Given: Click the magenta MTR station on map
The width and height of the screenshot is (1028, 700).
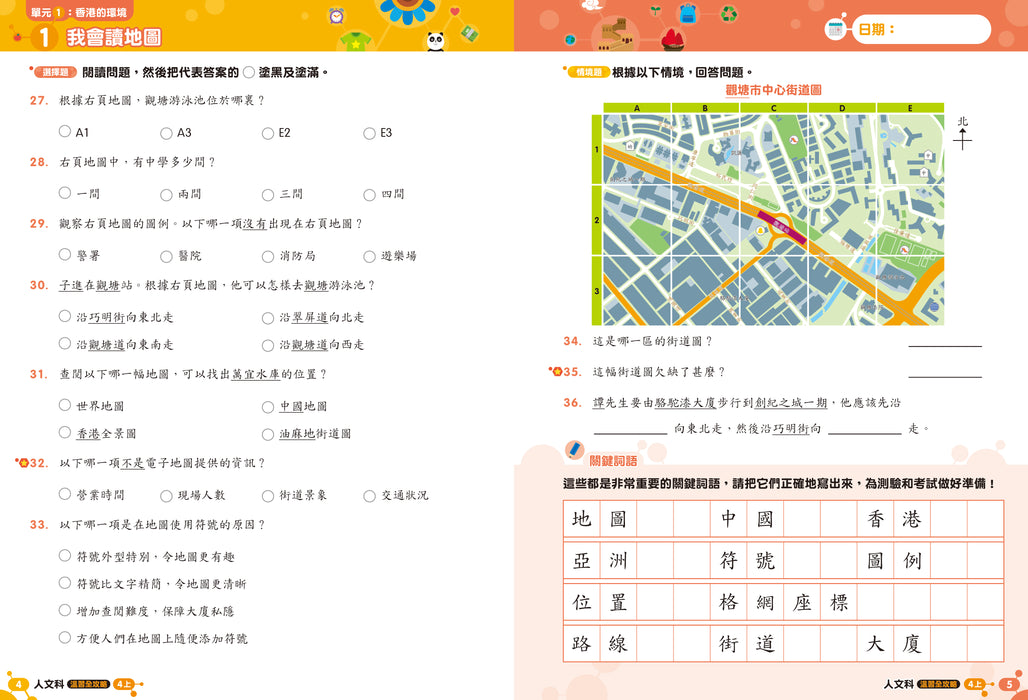Looking at the screenshot, I should pyautogui.click(x=781, y=227).
